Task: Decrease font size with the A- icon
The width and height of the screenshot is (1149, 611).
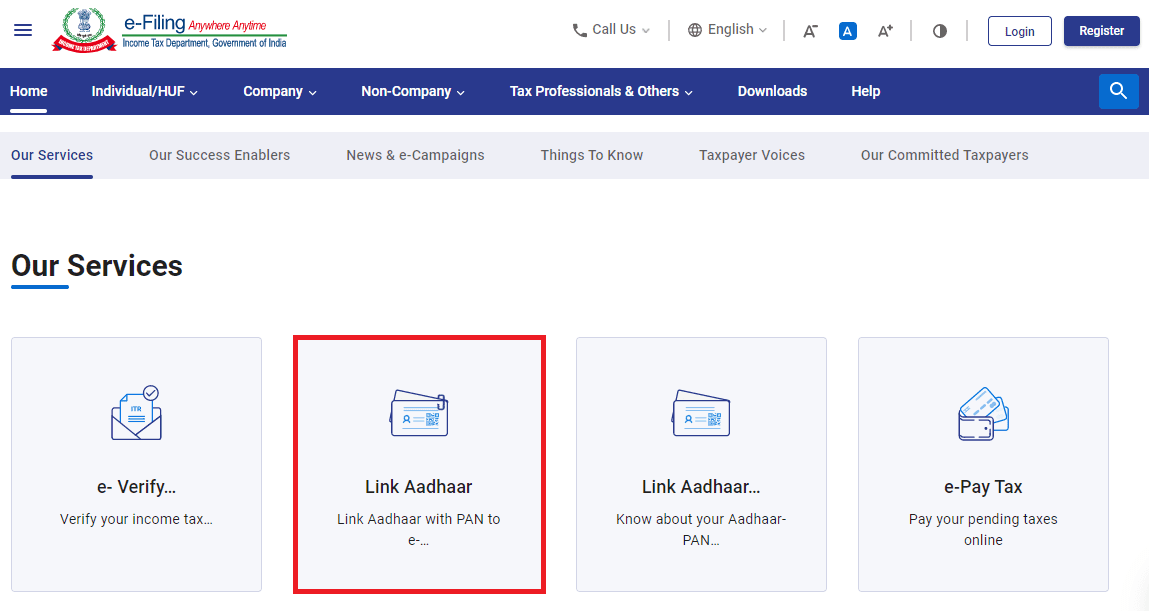Action: (x=810, y=31)
